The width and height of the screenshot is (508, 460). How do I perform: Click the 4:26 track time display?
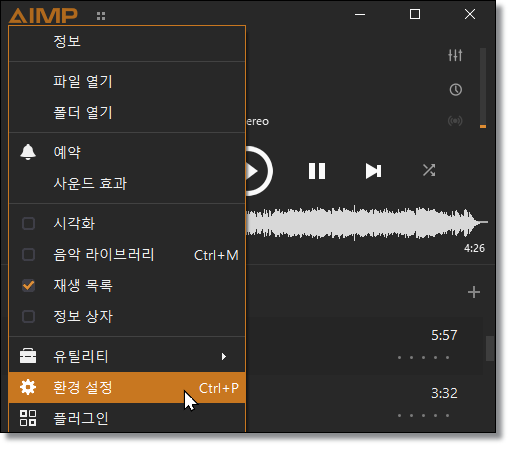(474, 248)
